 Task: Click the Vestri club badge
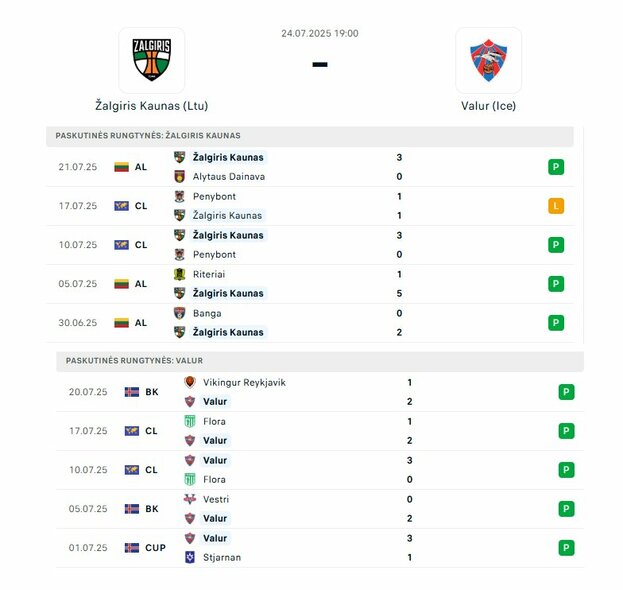tap(190, 499)
